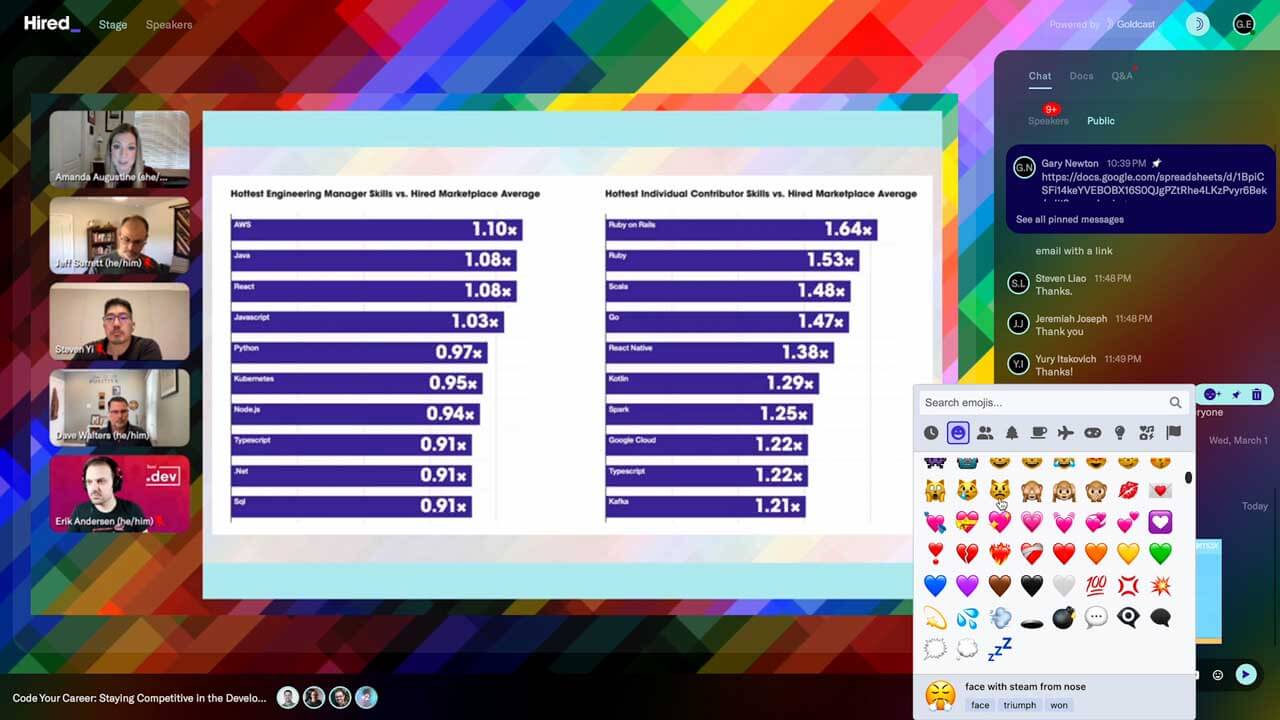Toggle the dark mode moon button
Screen dimensions: 1280x720
click(1197, 24)
